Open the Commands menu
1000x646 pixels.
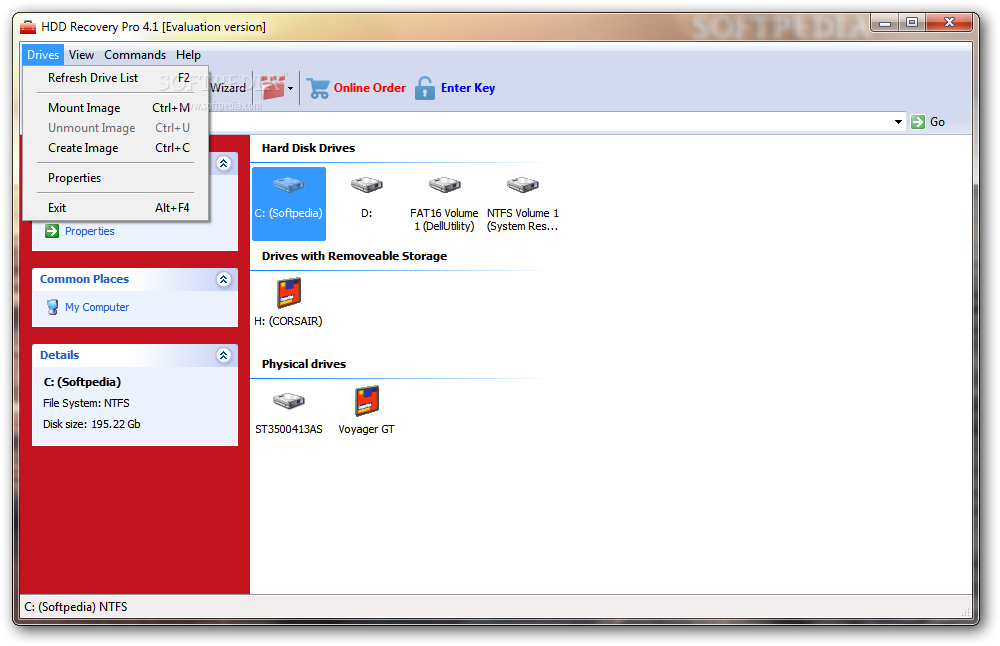coord(135,55)
